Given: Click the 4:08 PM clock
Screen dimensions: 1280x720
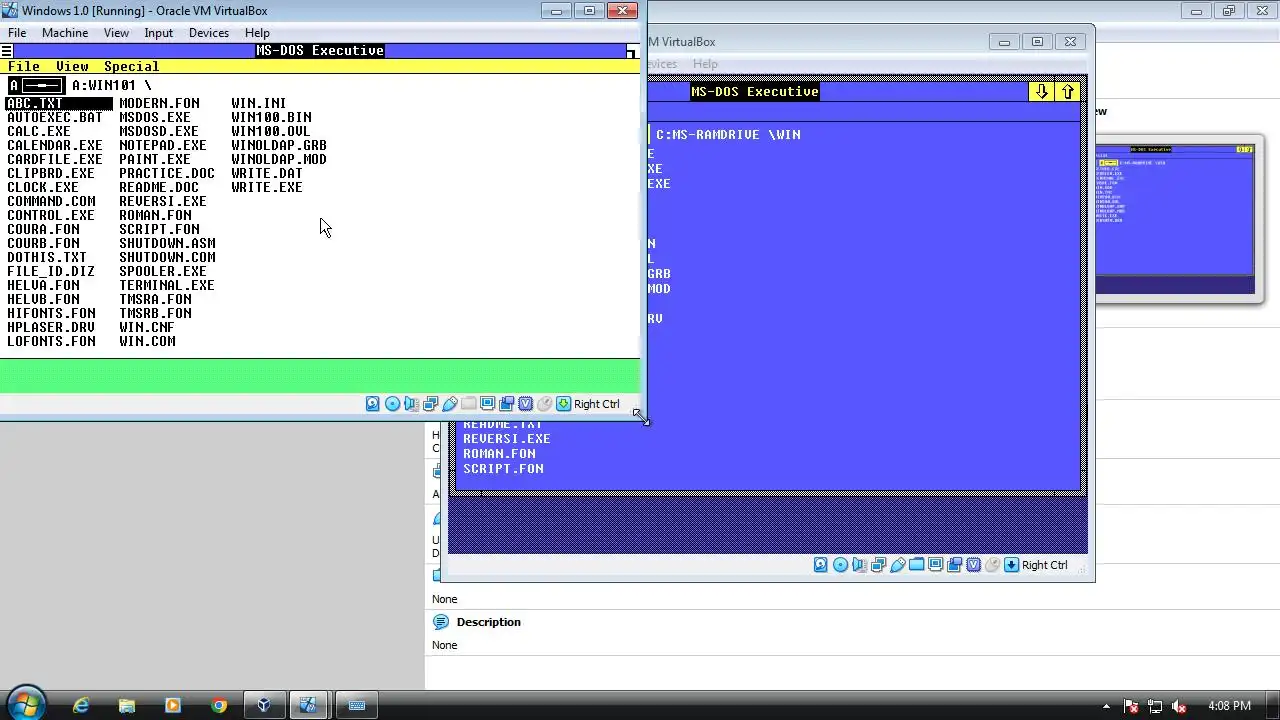Looking at the screenshot, I should point(1229,706).
